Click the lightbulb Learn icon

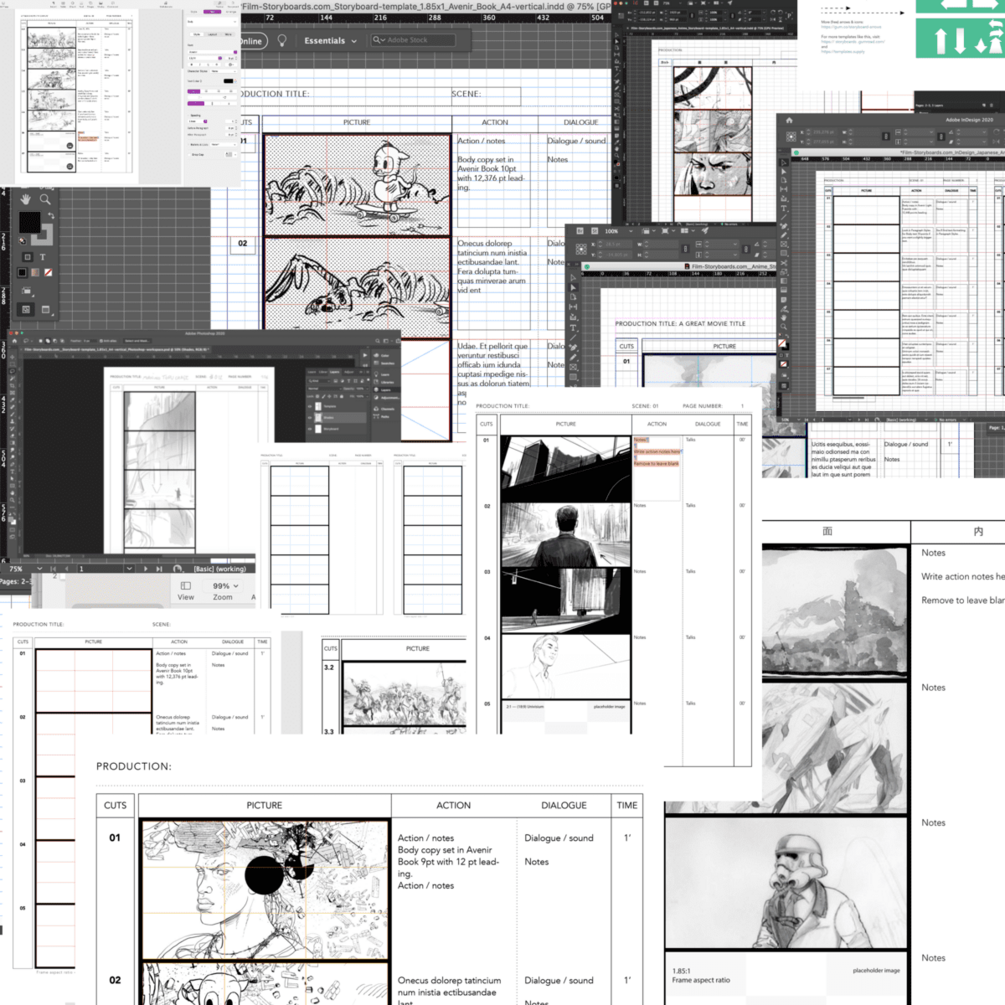[281, 40]
